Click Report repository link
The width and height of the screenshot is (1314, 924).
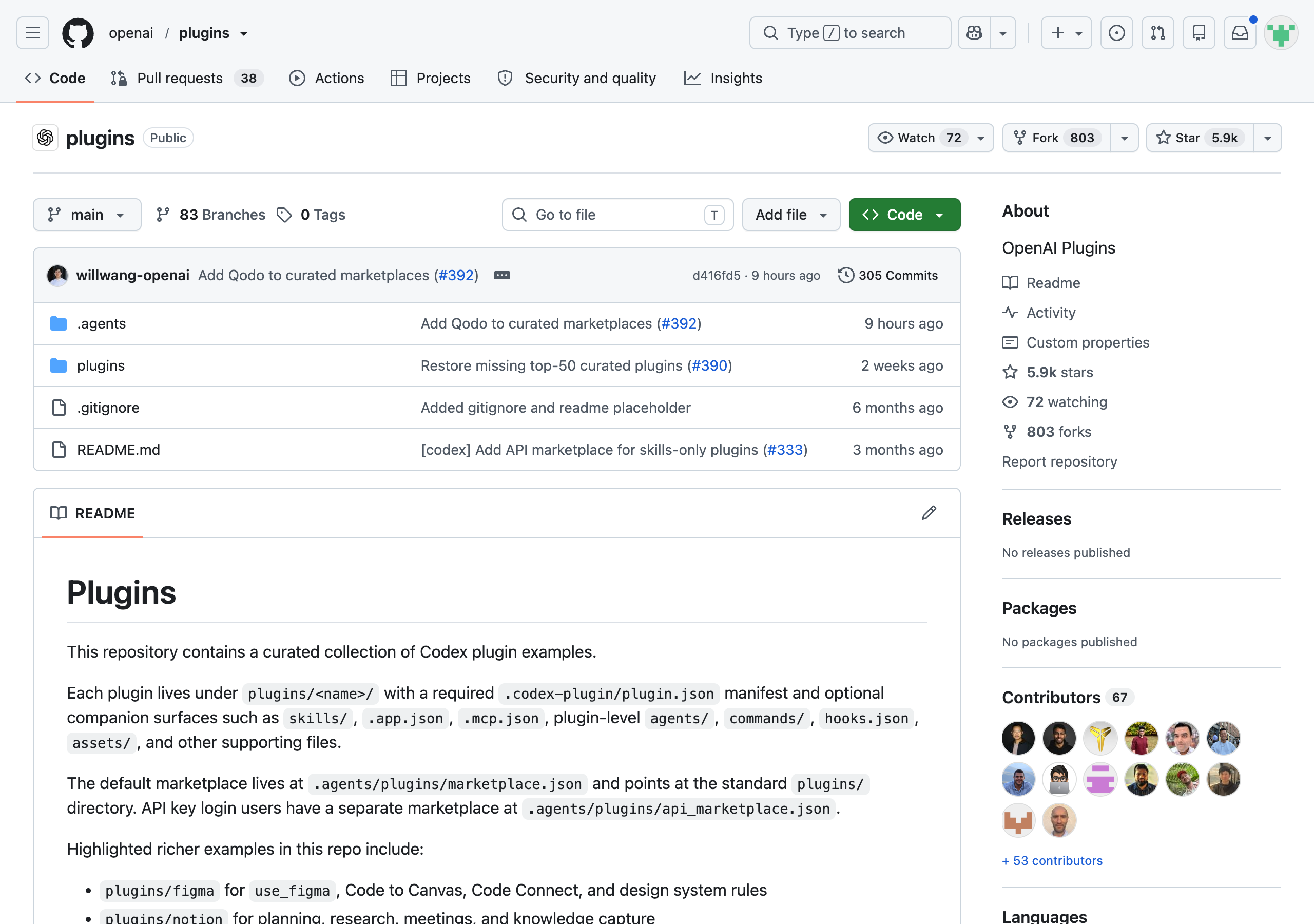[x=1059, y=461]
